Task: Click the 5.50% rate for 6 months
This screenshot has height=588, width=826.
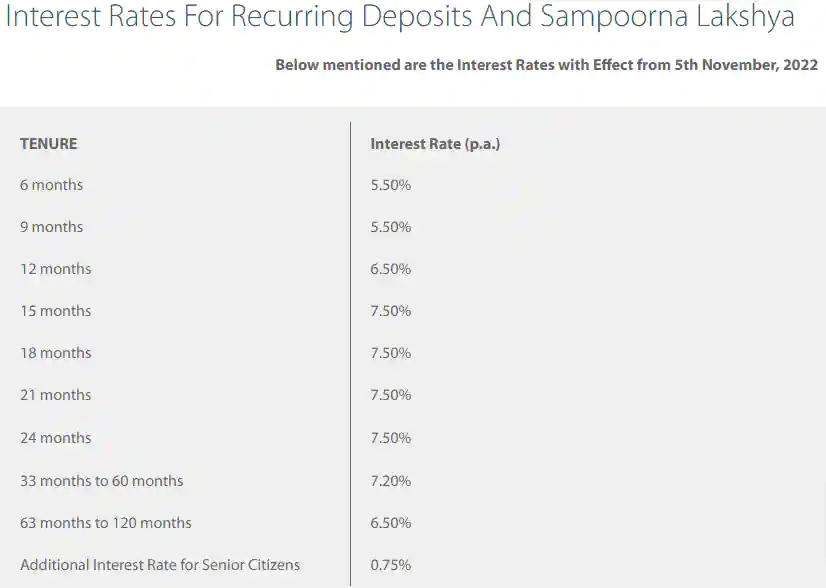Action: pos(390,185)
